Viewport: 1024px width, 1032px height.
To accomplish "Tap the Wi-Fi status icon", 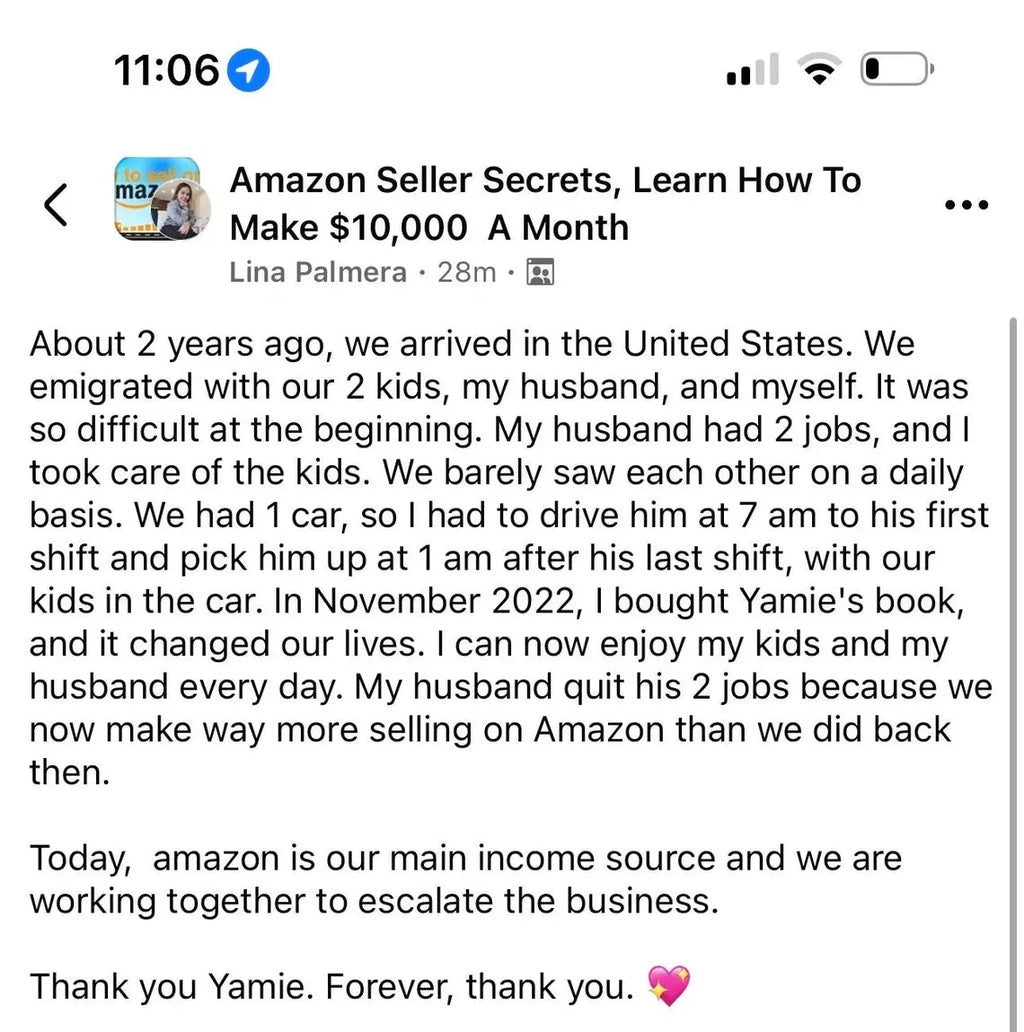I will click(818, 68).
